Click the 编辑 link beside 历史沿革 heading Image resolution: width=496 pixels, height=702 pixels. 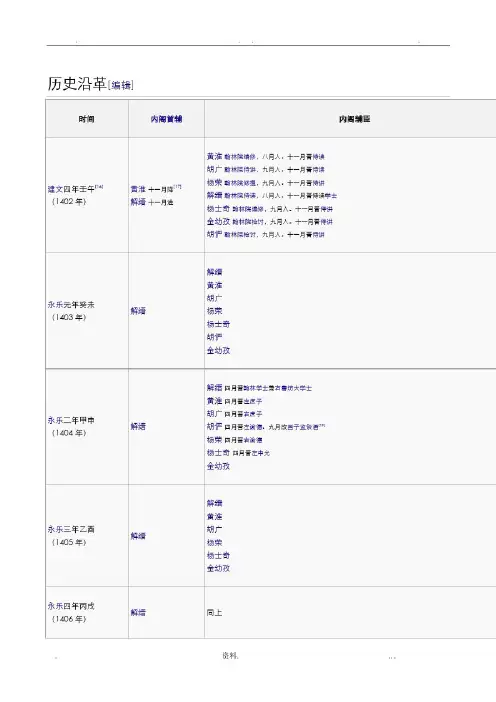click(x=121, y=85)
